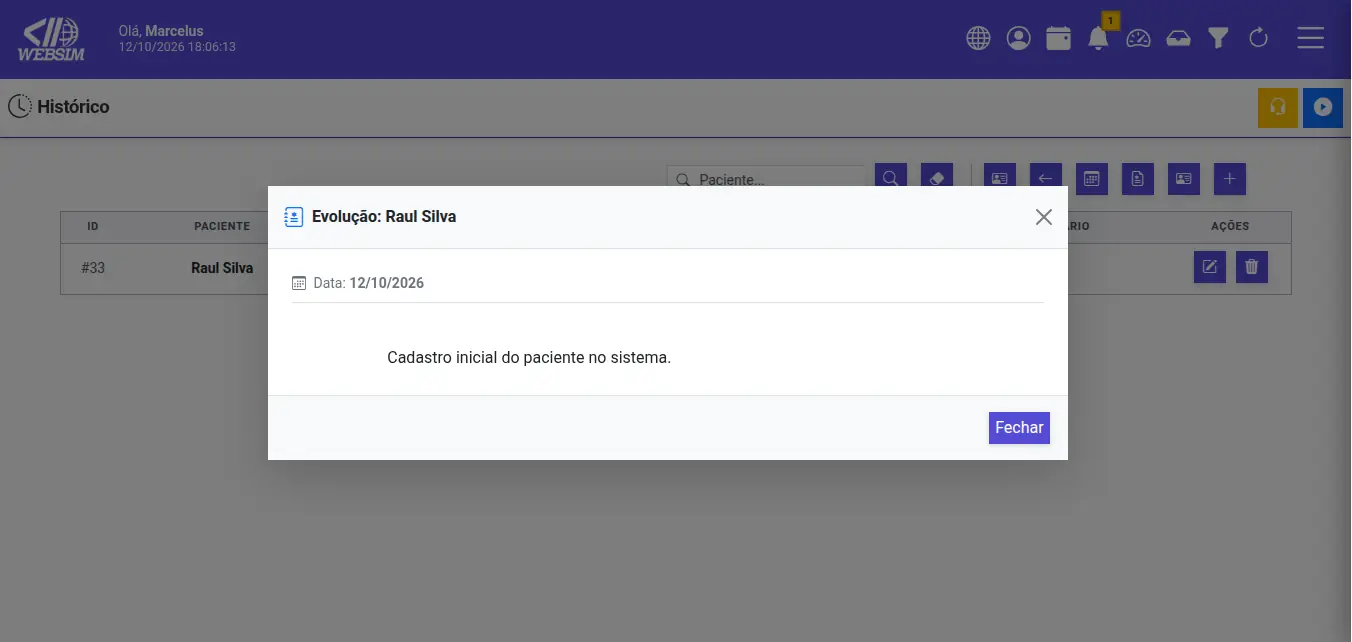Click the calendar grid toolbar button
Viewport: 1352px width, 642px height.
tap(1091, 178)
